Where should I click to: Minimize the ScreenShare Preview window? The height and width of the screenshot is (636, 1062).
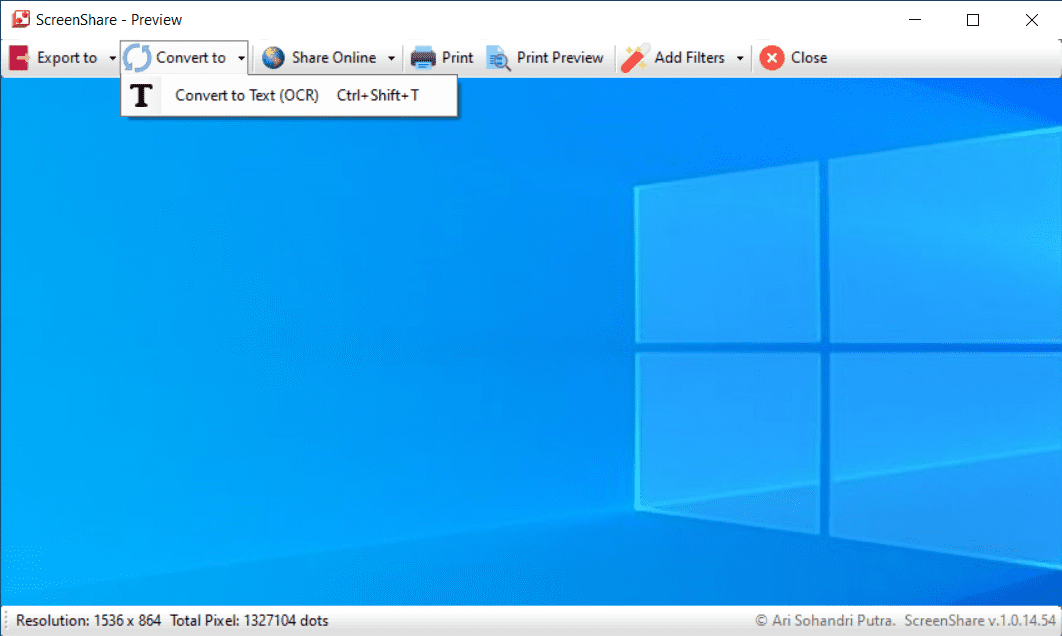click(x=915, y=20)
